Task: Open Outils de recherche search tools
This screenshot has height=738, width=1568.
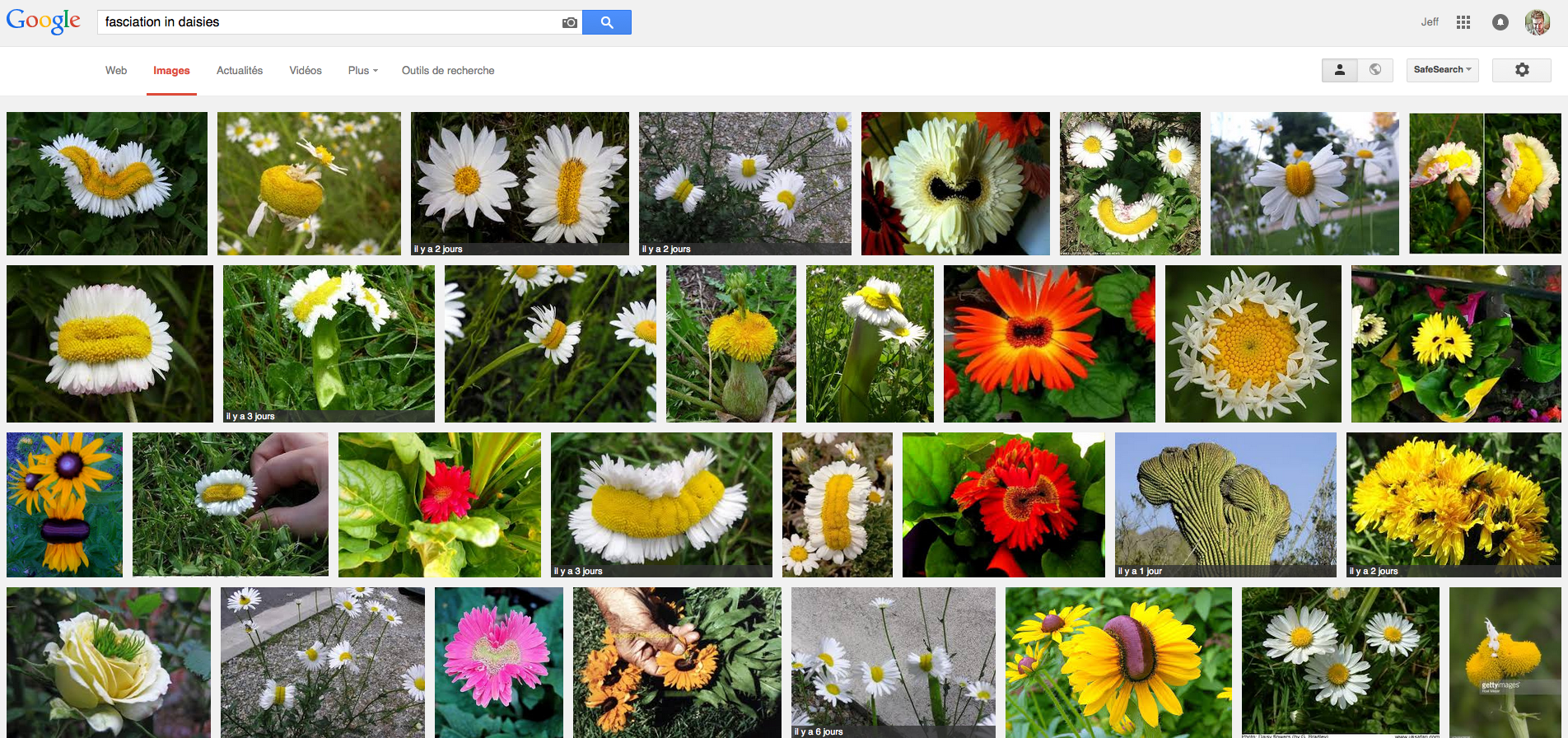Action: pos(448,71)
